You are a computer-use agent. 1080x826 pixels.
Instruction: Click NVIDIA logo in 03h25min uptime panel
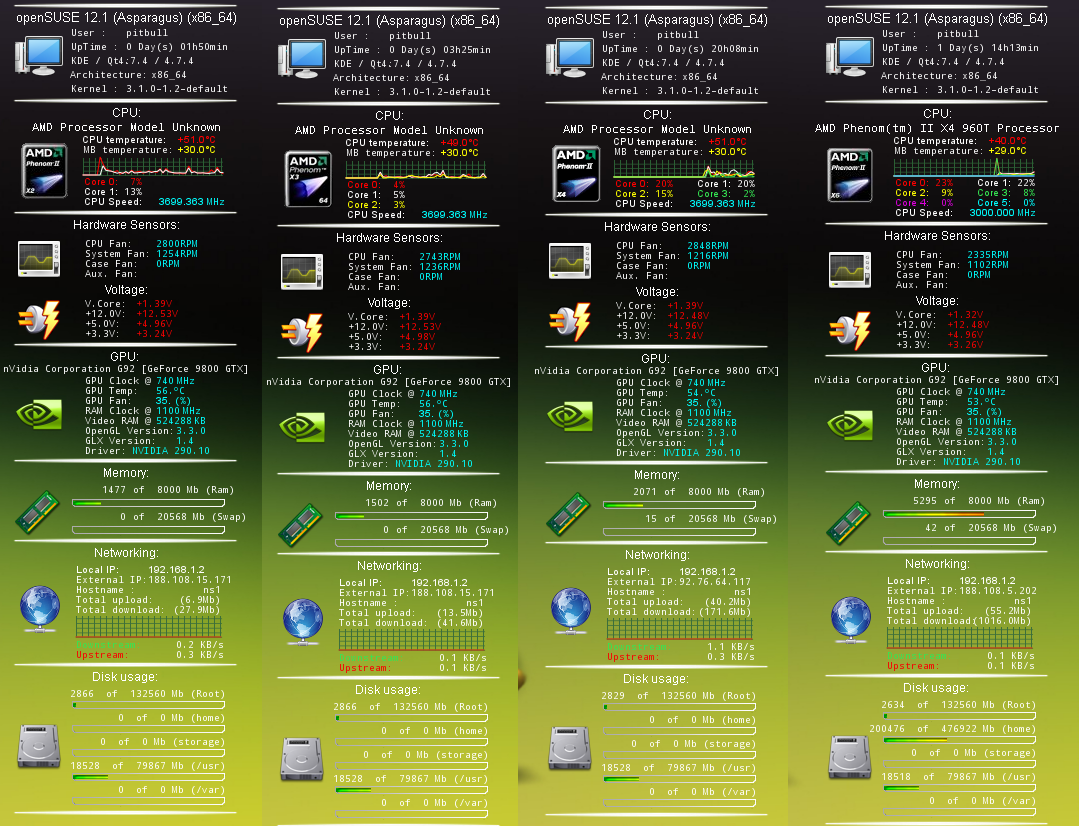[x=302, y=427]
